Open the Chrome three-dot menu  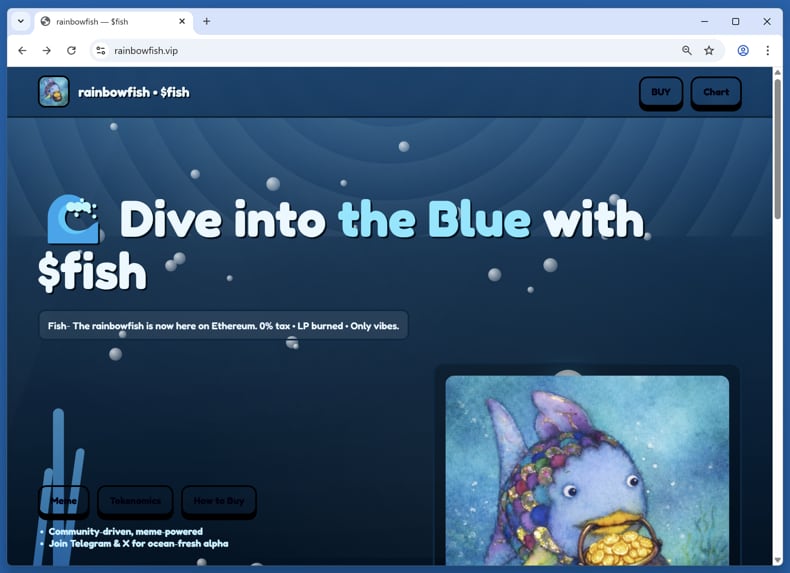click(x=767, y=50)
